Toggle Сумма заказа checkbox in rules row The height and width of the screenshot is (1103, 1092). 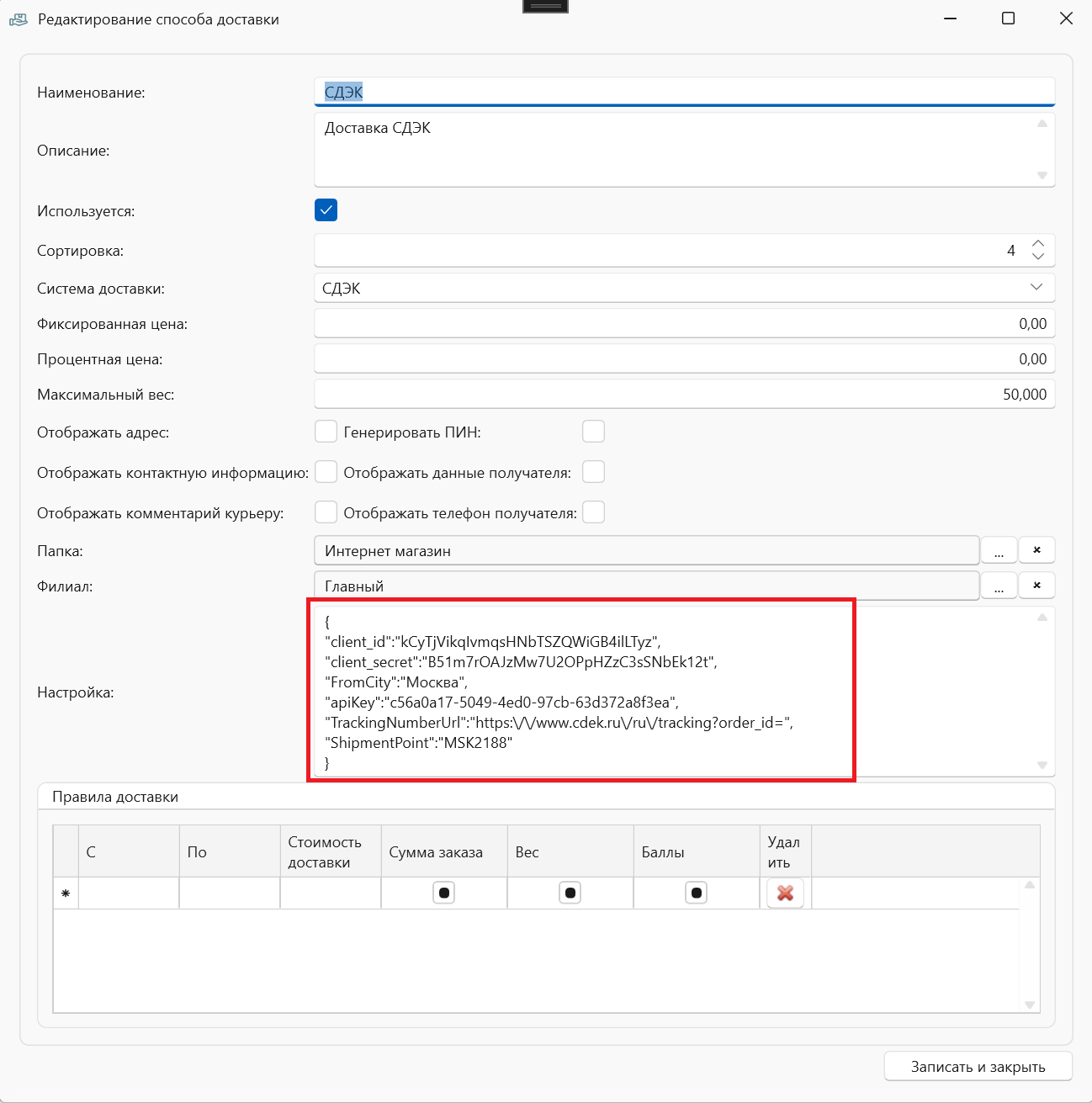(x=443, y=893)
